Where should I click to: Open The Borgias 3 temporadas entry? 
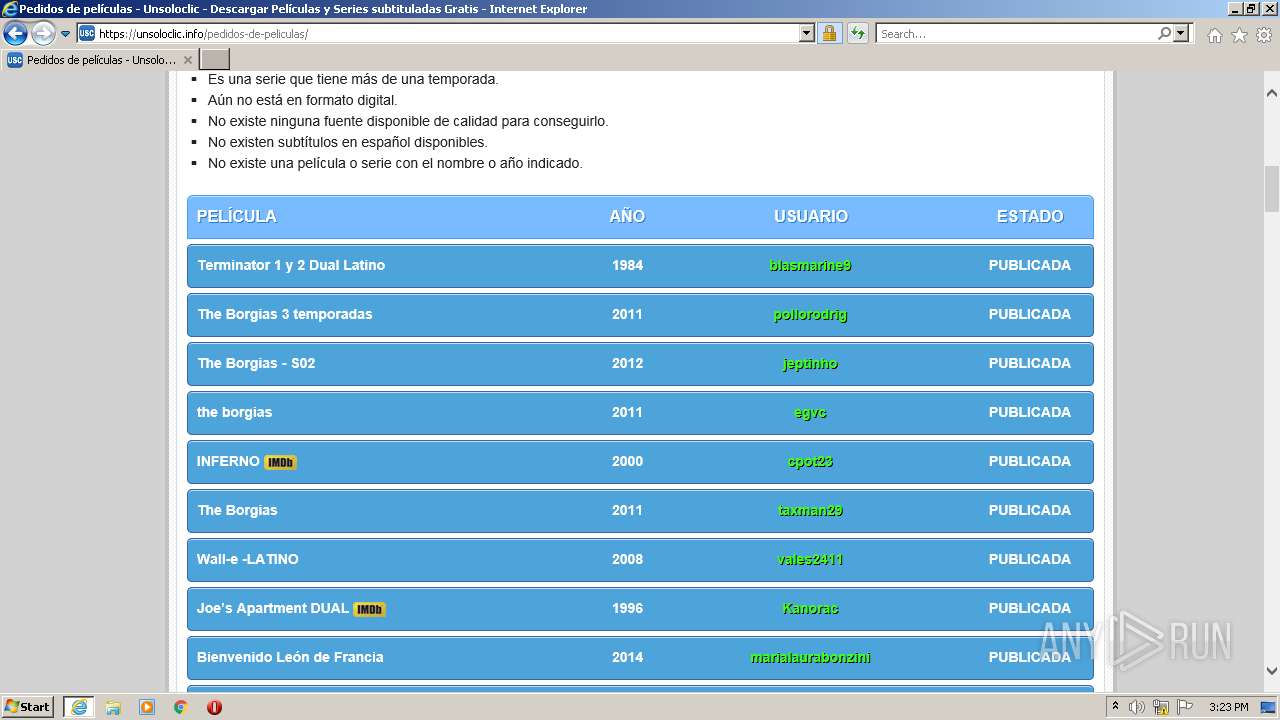pos(285,314)
